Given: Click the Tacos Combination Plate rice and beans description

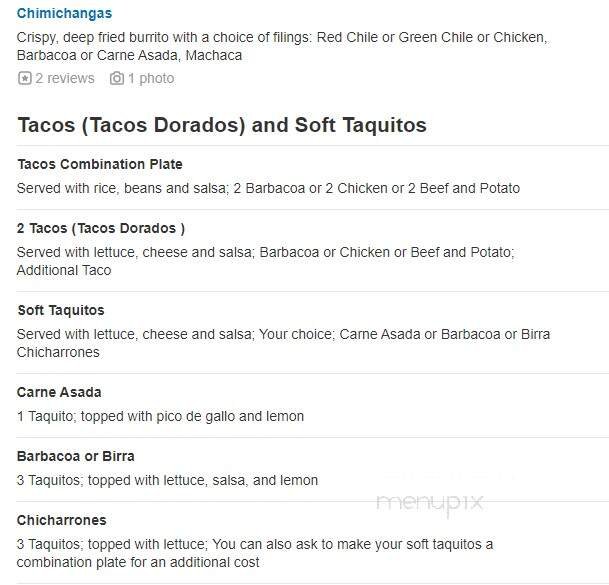Looking at the screenshot, I should [x=268, y=188].
